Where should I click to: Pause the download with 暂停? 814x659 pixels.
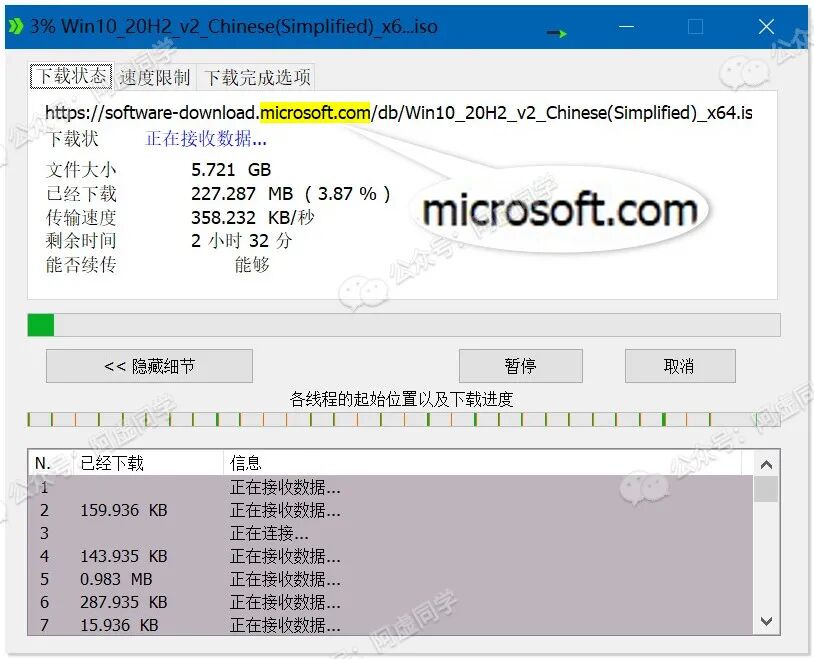click(x=520, y=366)
